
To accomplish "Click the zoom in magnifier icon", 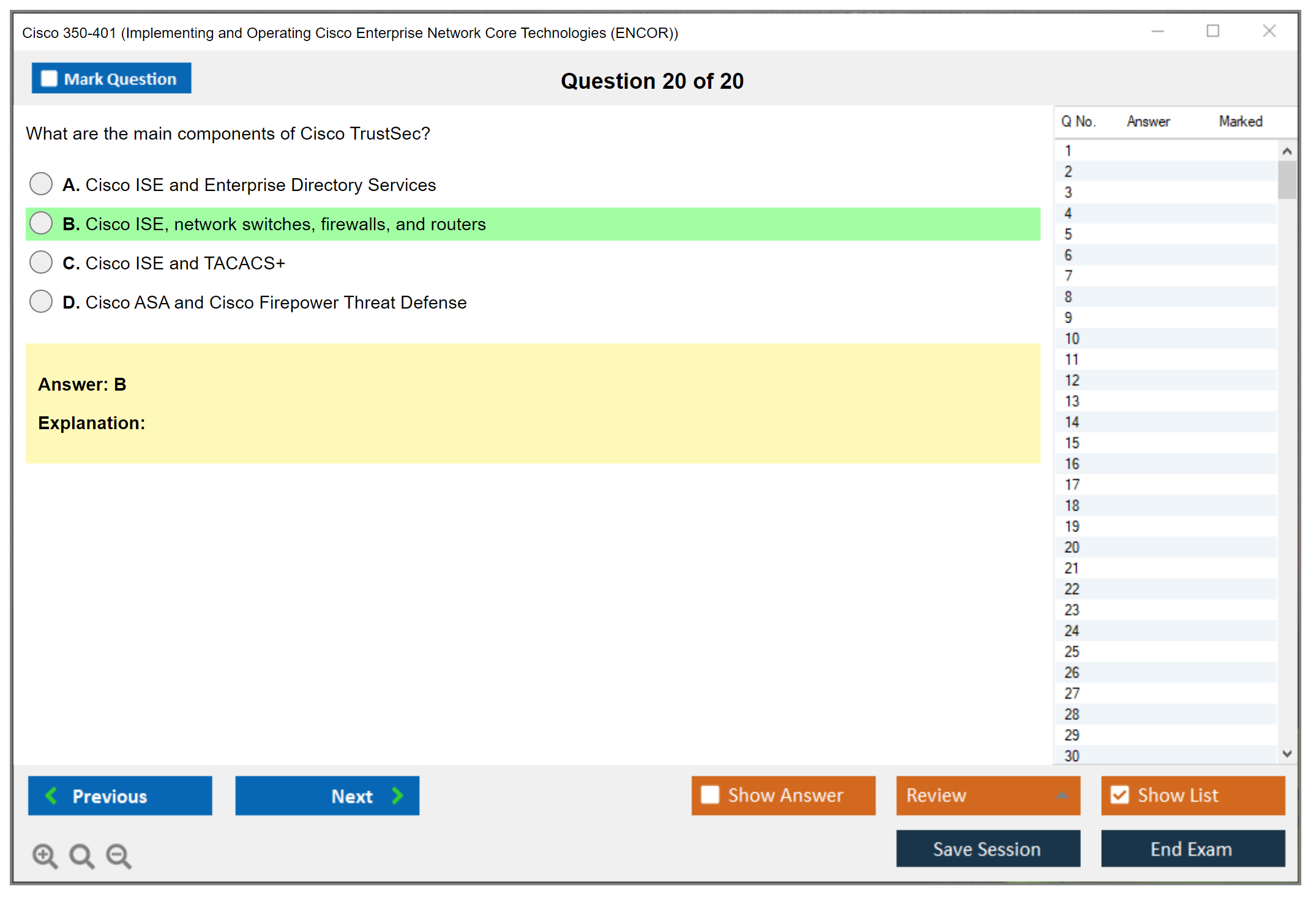I will (45, 855).
